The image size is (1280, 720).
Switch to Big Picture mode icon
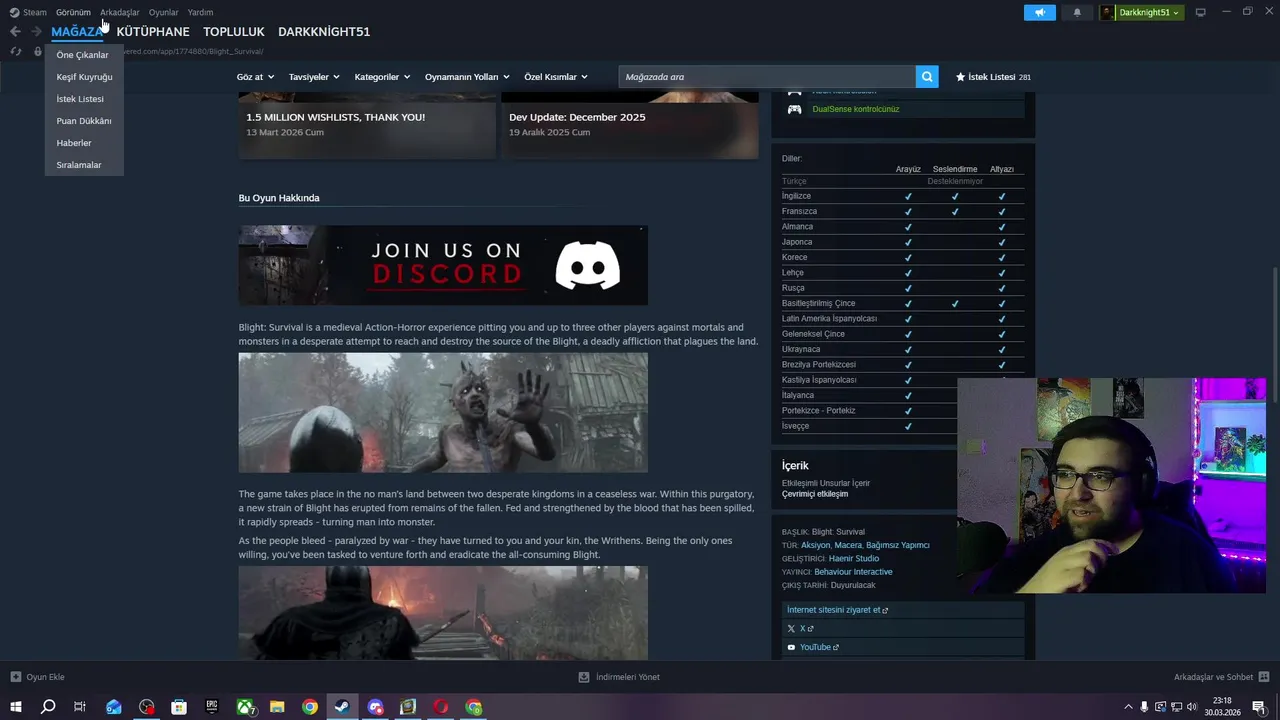(x=1201, y=12)
